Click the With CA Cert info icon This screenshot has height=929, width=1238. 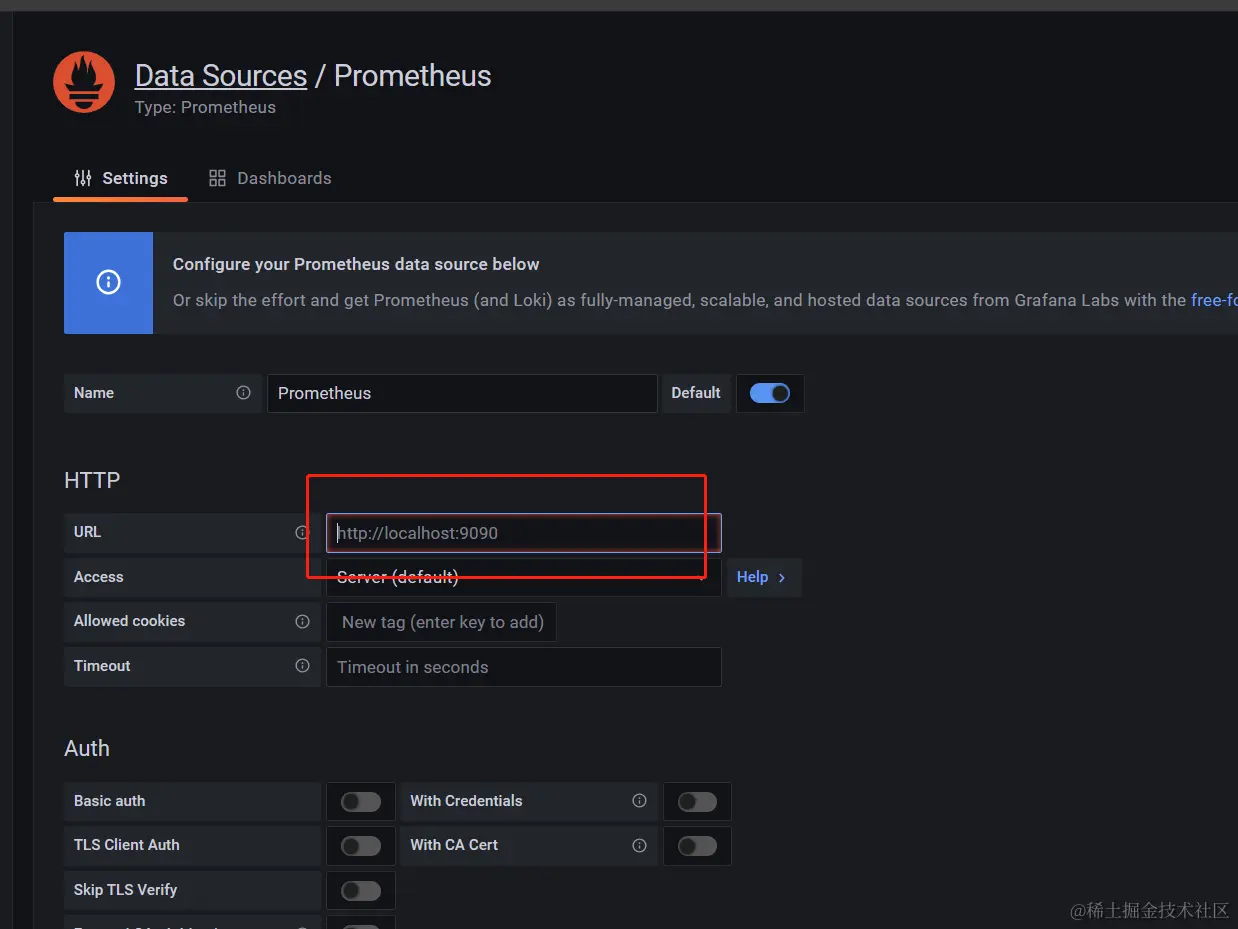[639, 846]
